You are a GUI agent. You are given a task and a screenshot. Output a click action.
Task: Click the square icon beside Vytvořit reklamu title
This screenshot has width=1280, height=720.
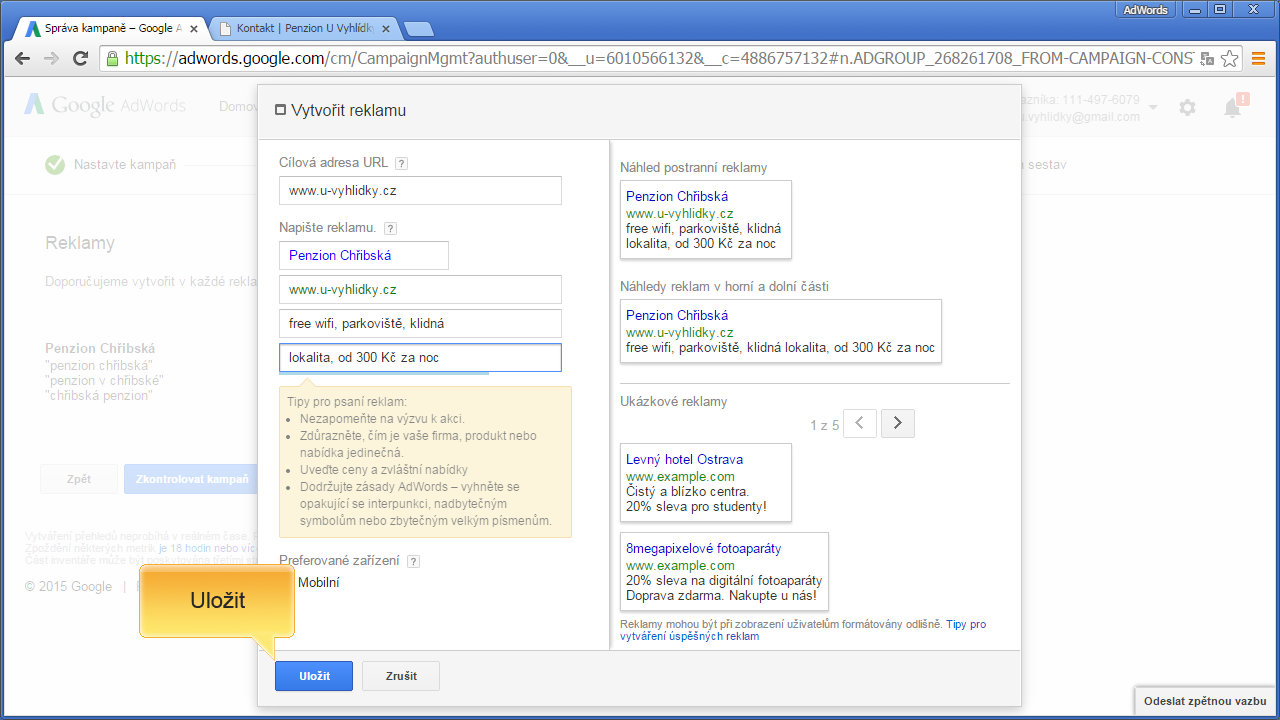point(280,111)
